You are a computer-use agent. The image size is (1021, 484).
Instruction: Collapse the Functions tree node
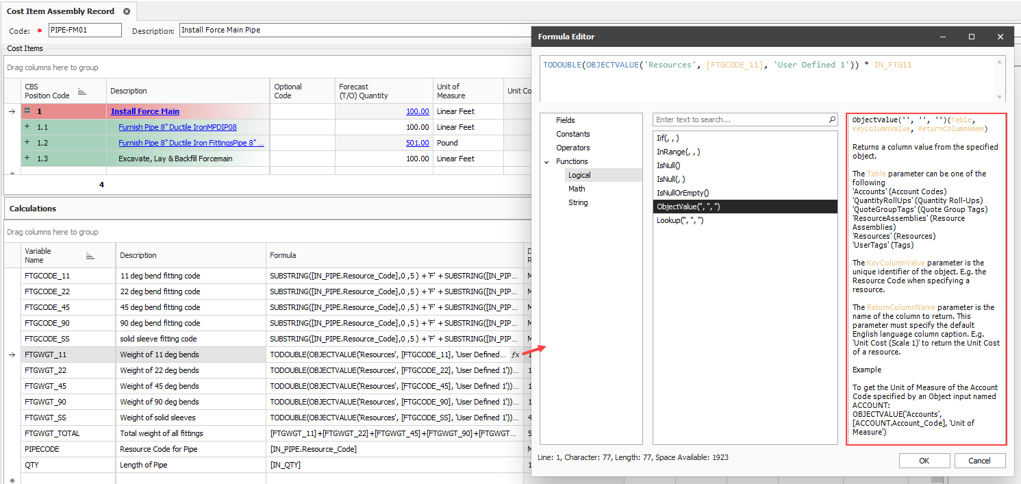click(547, 162)
